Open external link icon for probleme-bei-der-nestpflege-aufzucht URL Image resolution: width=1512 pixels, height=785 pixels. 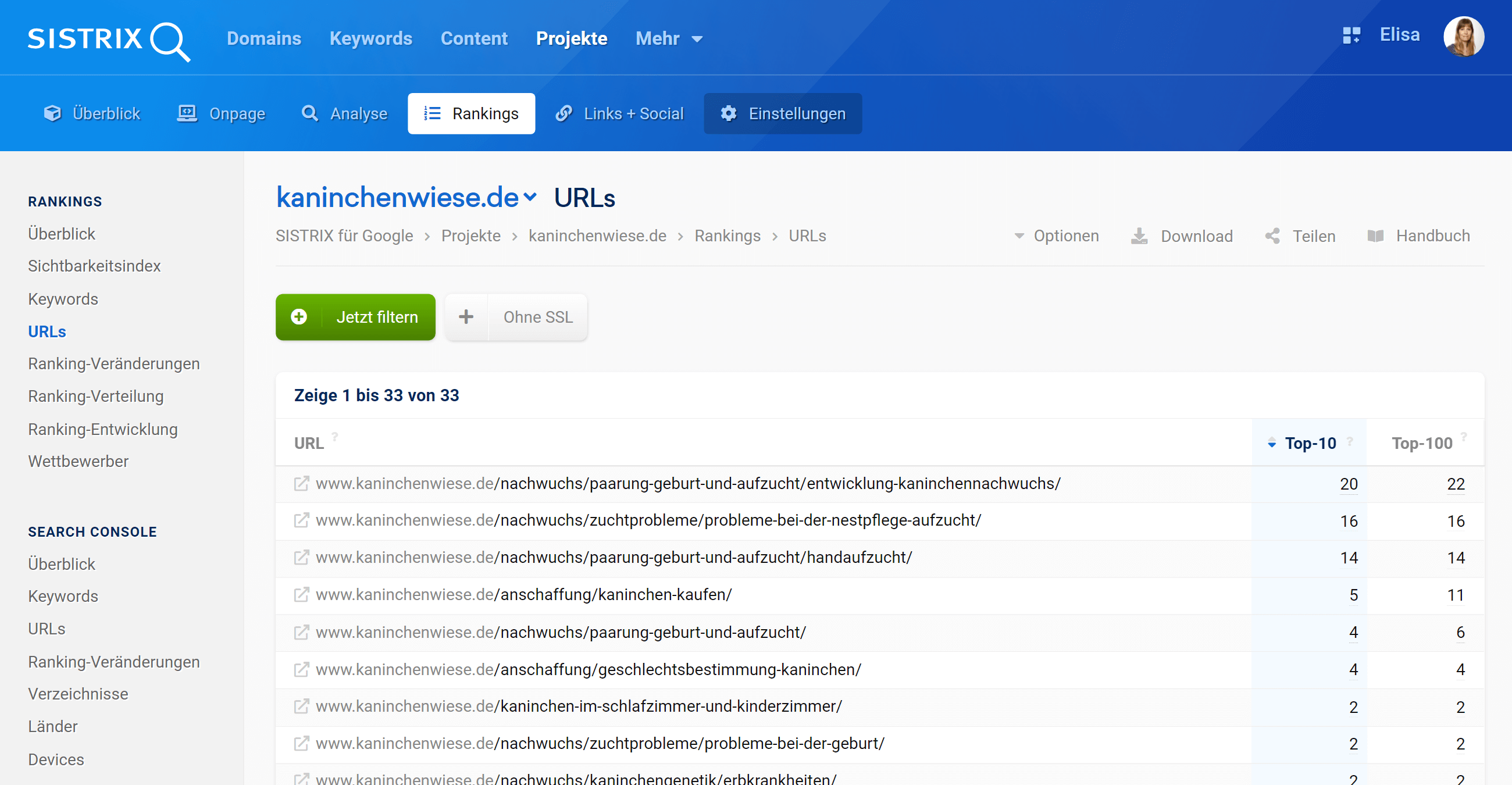pyautogui.click(x=301, y=520)
